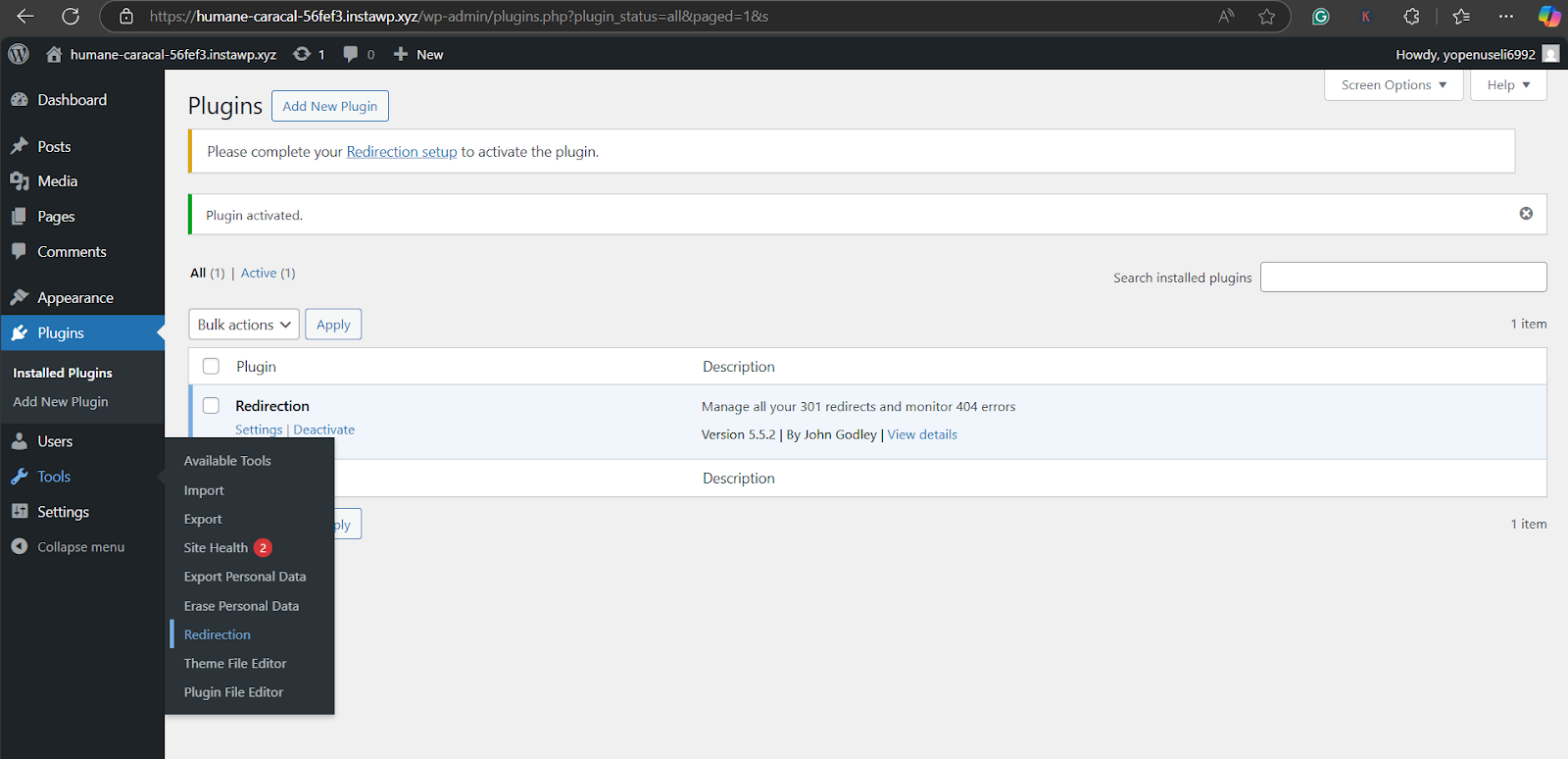Open the browser Extensions puzzle icon
1568x759 pixels.
(1411, 17)
